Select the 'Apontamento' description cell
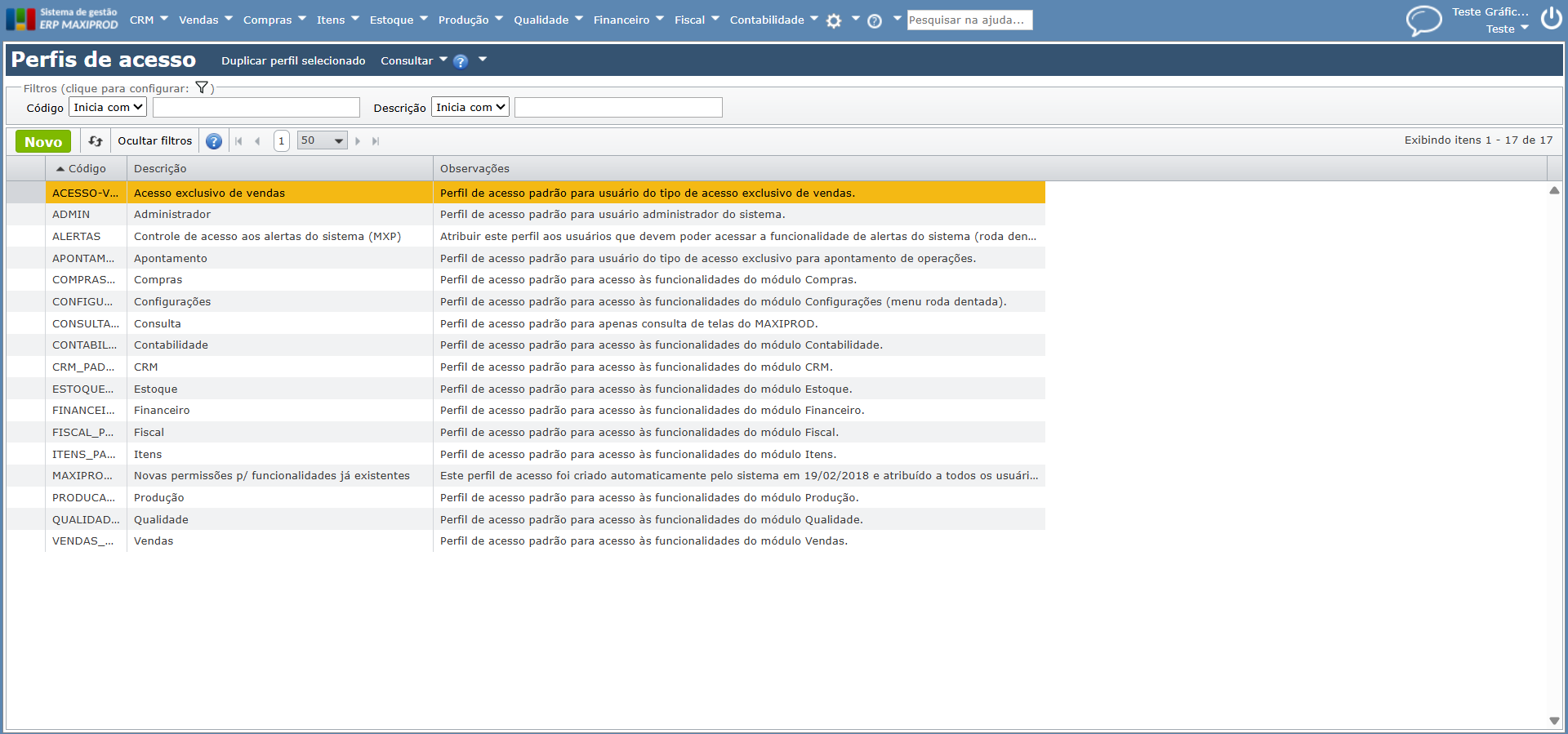Image resolution: width=1568 pixels, height=734 pixels. coord(279,258)
